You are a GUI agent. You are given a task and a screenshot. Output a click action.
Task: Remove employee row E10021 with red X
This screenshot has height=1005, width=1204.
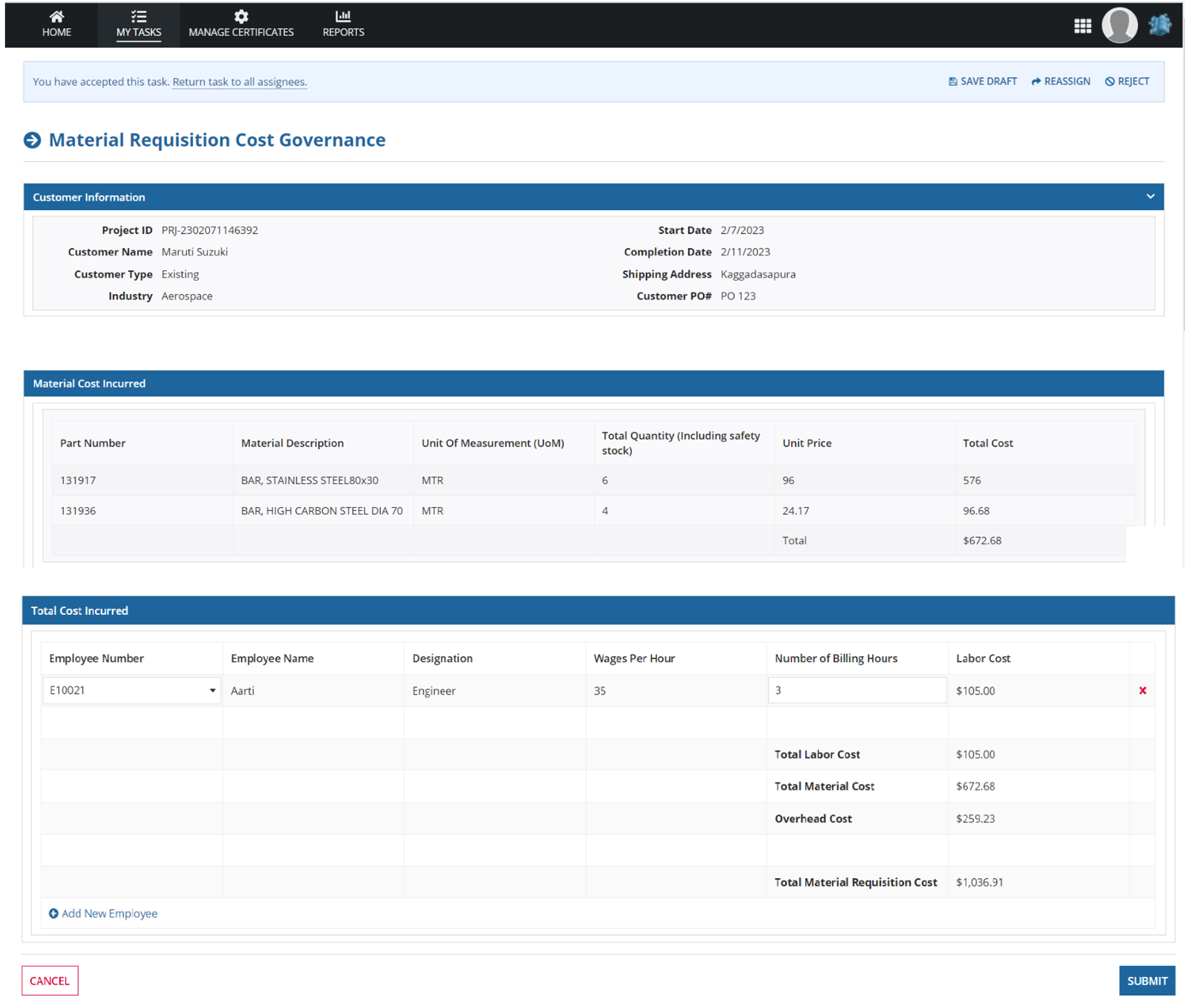tap(1143, 690)
